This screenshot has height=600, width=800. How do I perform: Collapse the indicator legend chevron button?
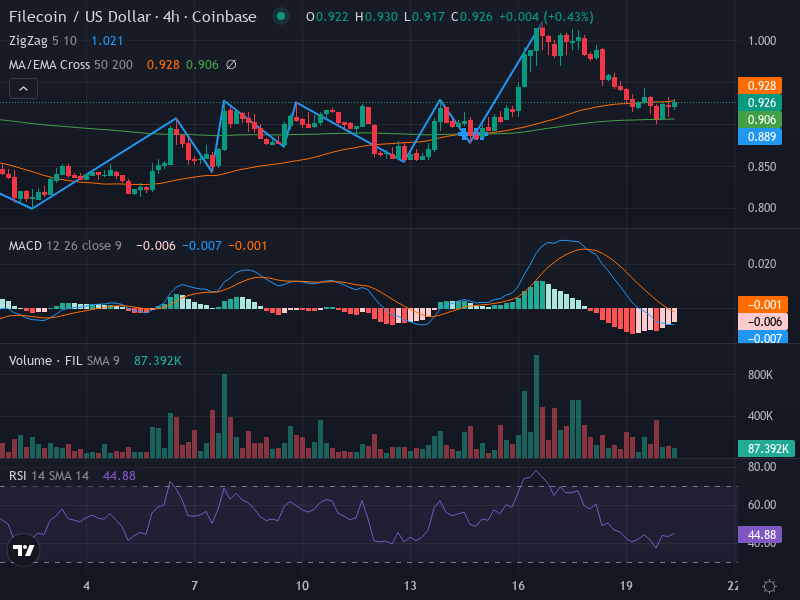(23, 89)
